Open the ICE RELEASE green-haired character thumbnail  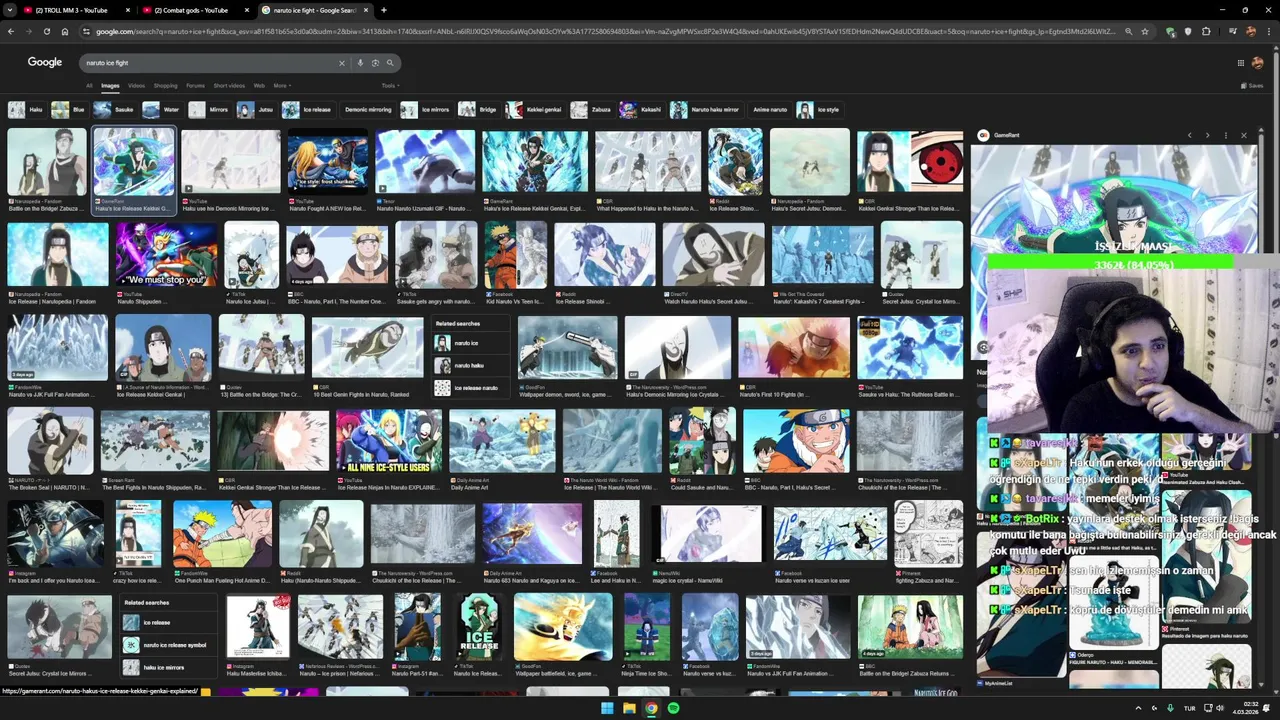[479, 627]
